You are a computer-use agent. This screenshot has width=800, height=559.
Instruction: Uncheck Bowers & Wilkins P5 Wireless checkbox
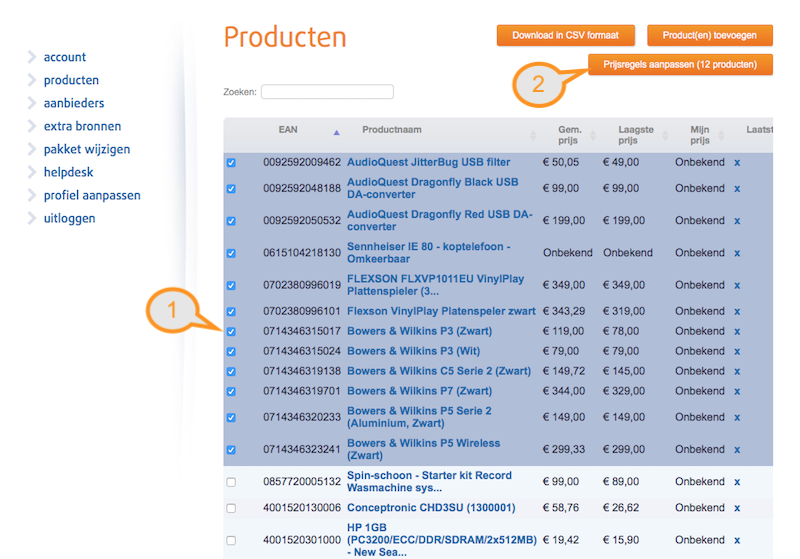click(x=231, y=450)
